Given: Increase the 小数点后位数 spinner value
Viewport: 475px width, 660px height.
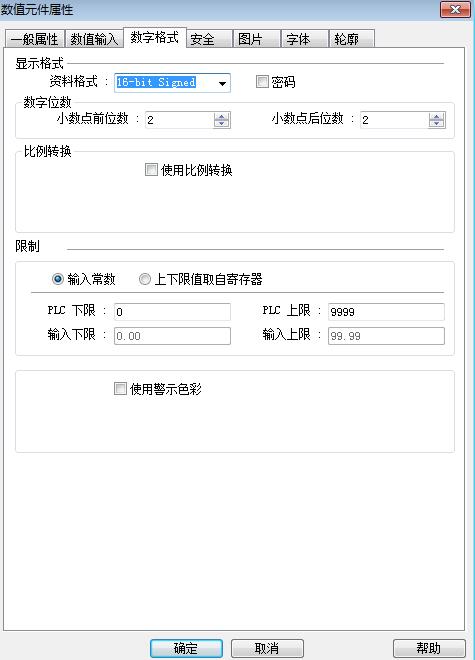Looking at the screenshot, I should pyautogui.click(x=437, y=117).
